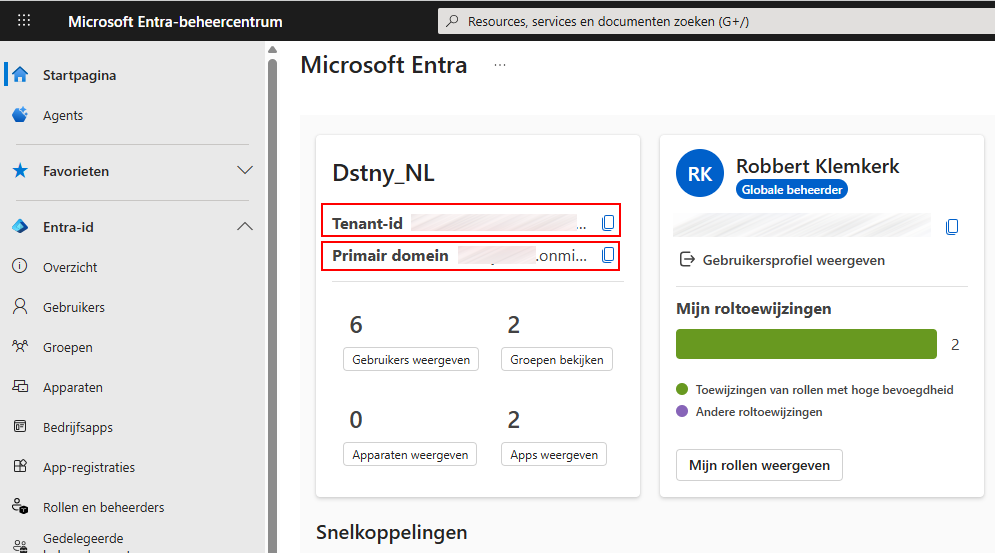The height and width of the screenshot is (553, 995).
Task: Copy the Primair domein value
Action: pos(608,255)
